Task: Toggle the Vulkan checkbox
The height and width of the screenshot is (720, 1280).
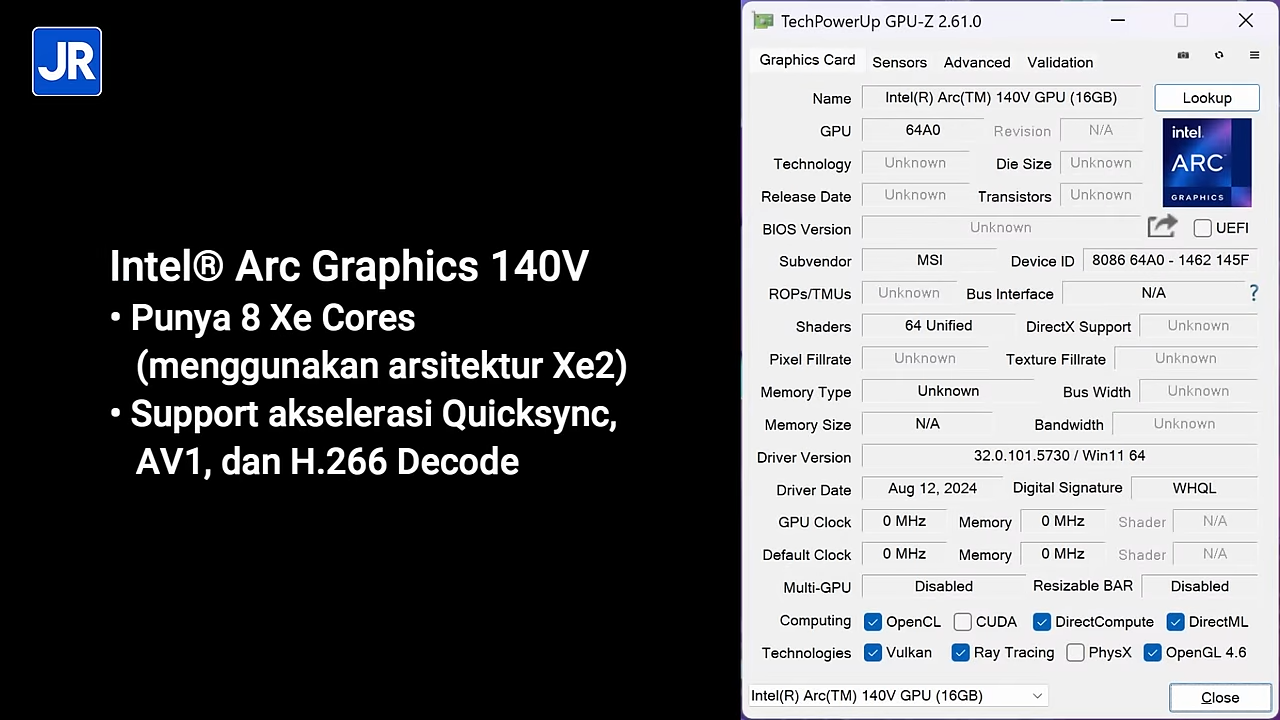Action: [873, 653]
